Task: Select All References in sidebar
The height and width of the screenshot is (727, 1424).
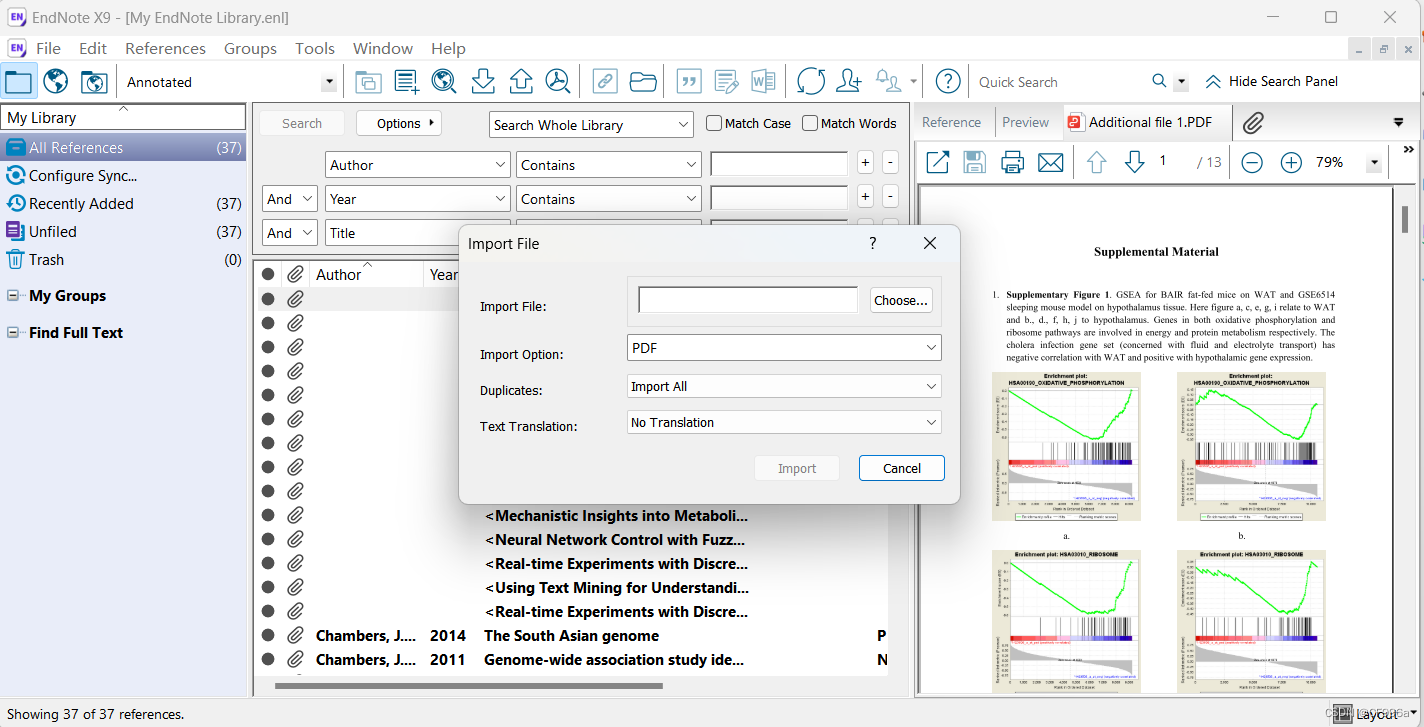Action: [123, 147]
